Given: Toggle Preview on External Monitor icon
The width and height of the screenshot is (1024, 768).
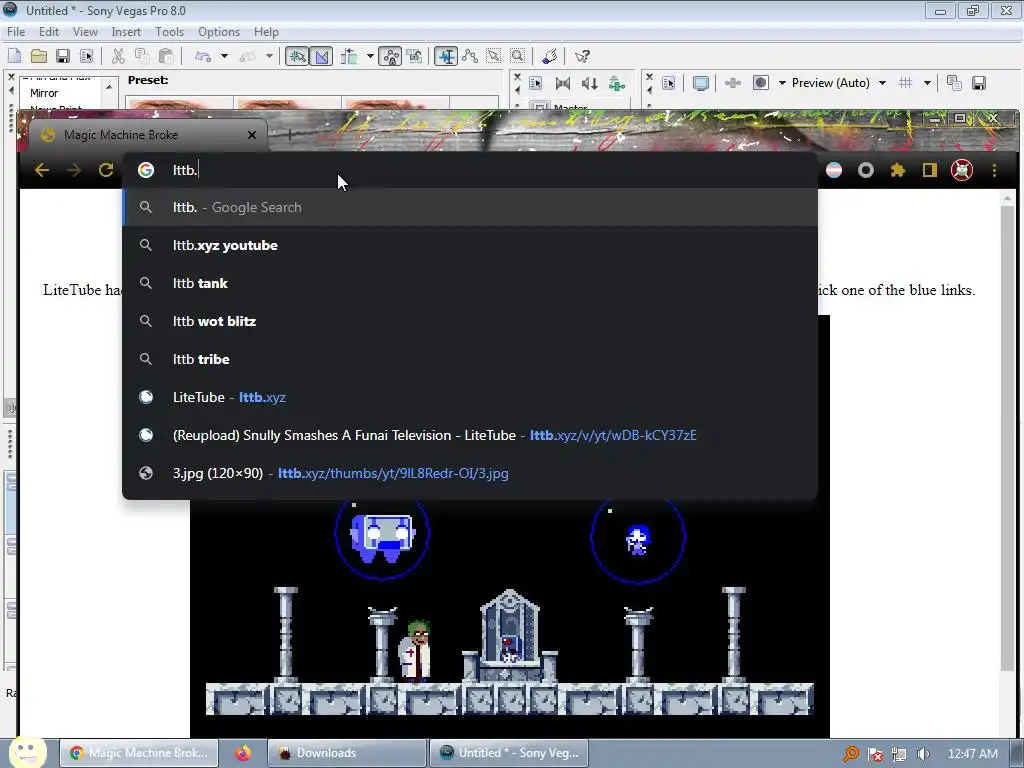Looking at the screenshot, I should coord(701,83).
